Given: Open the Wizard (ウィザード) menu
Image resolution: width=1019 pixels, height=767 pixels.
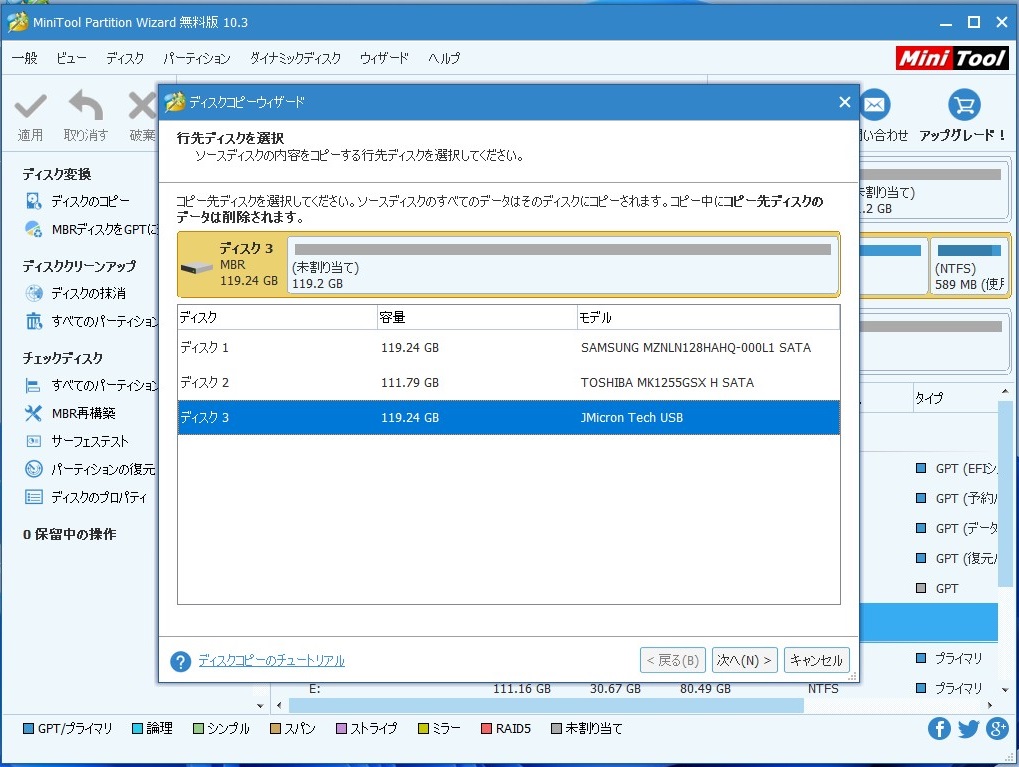Looking at the screenshot, I should coord(384,58).
